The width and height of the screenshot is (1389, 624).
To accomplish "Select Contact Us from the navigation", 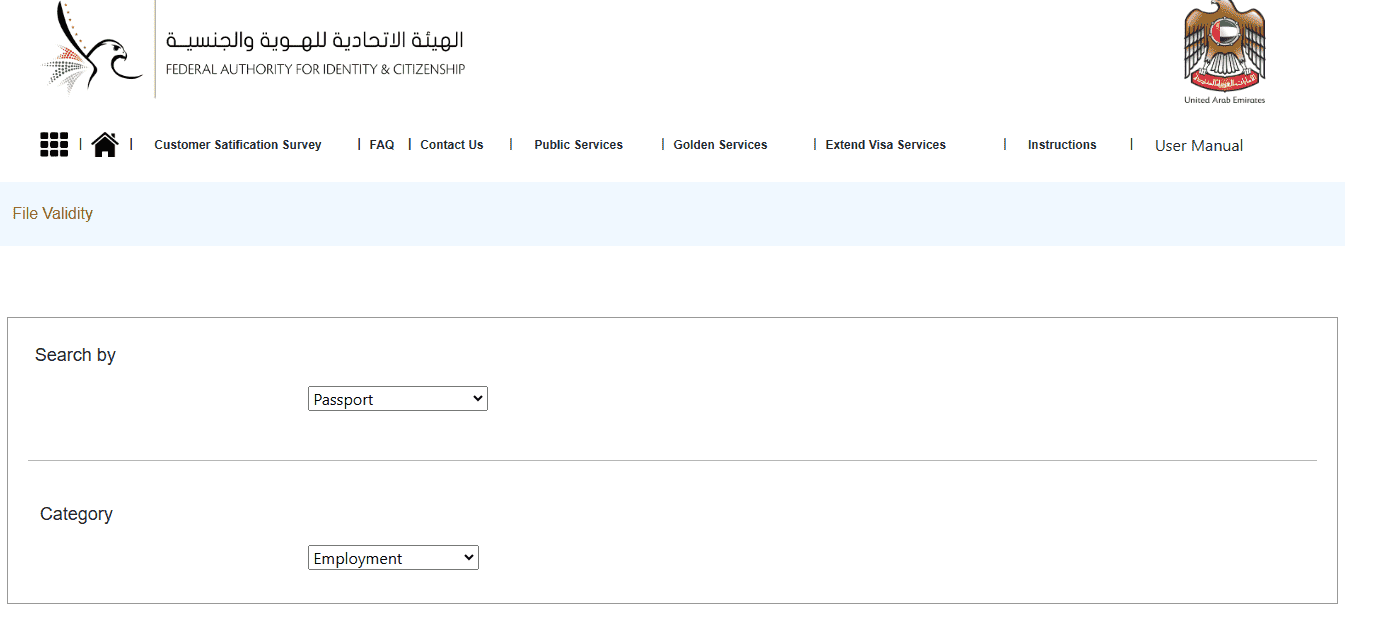I will click(451, 144).
